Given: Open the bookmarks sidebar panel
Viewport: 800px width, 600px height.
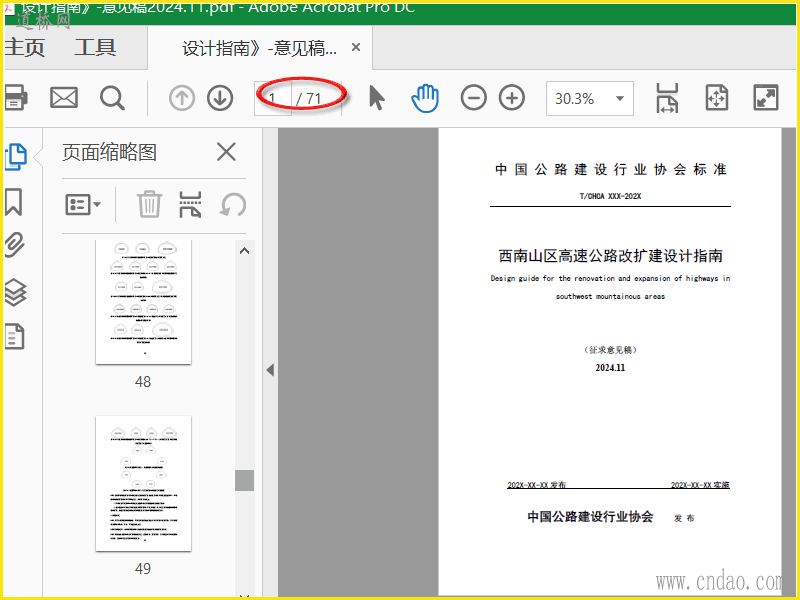Looking at the screenshot, I should (14, 202).
